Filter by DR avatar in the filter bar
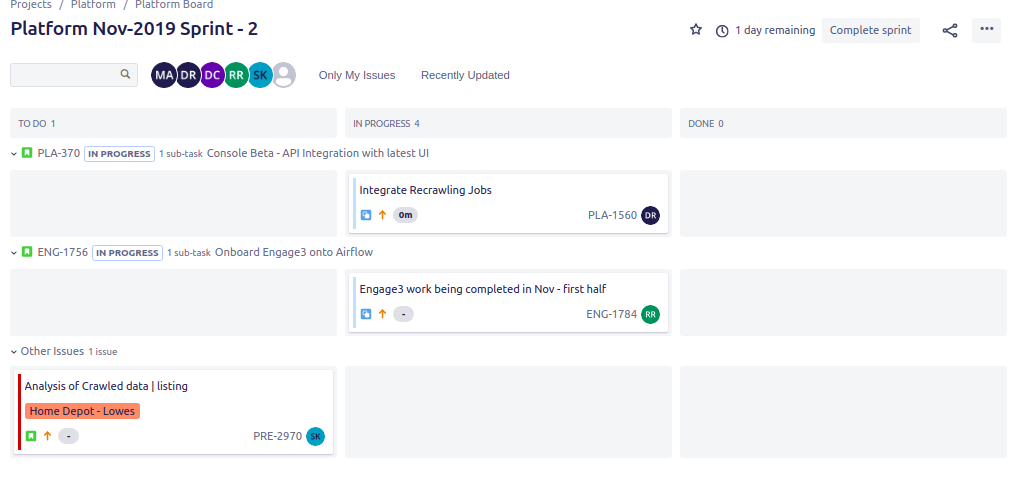This screenshot has width=1025, height=490. click(188, 75)
